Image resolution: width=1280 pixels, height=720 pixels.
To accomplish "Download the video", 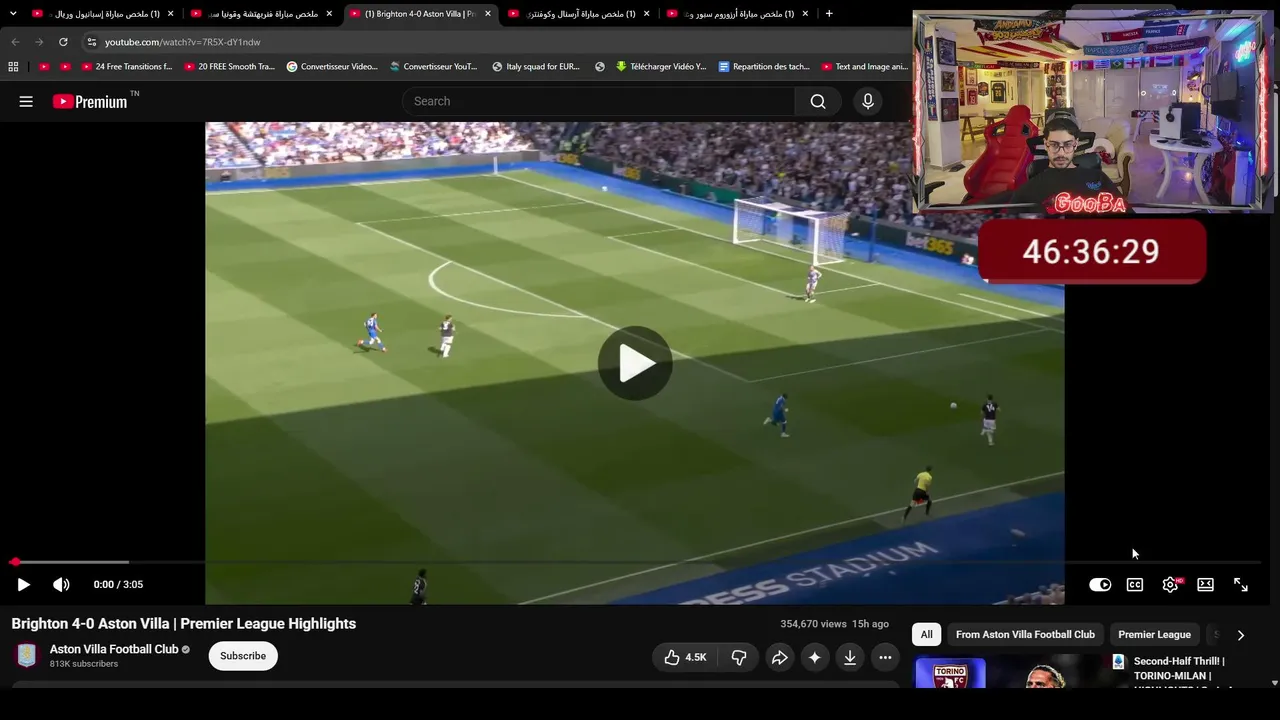I will [850, 657].
